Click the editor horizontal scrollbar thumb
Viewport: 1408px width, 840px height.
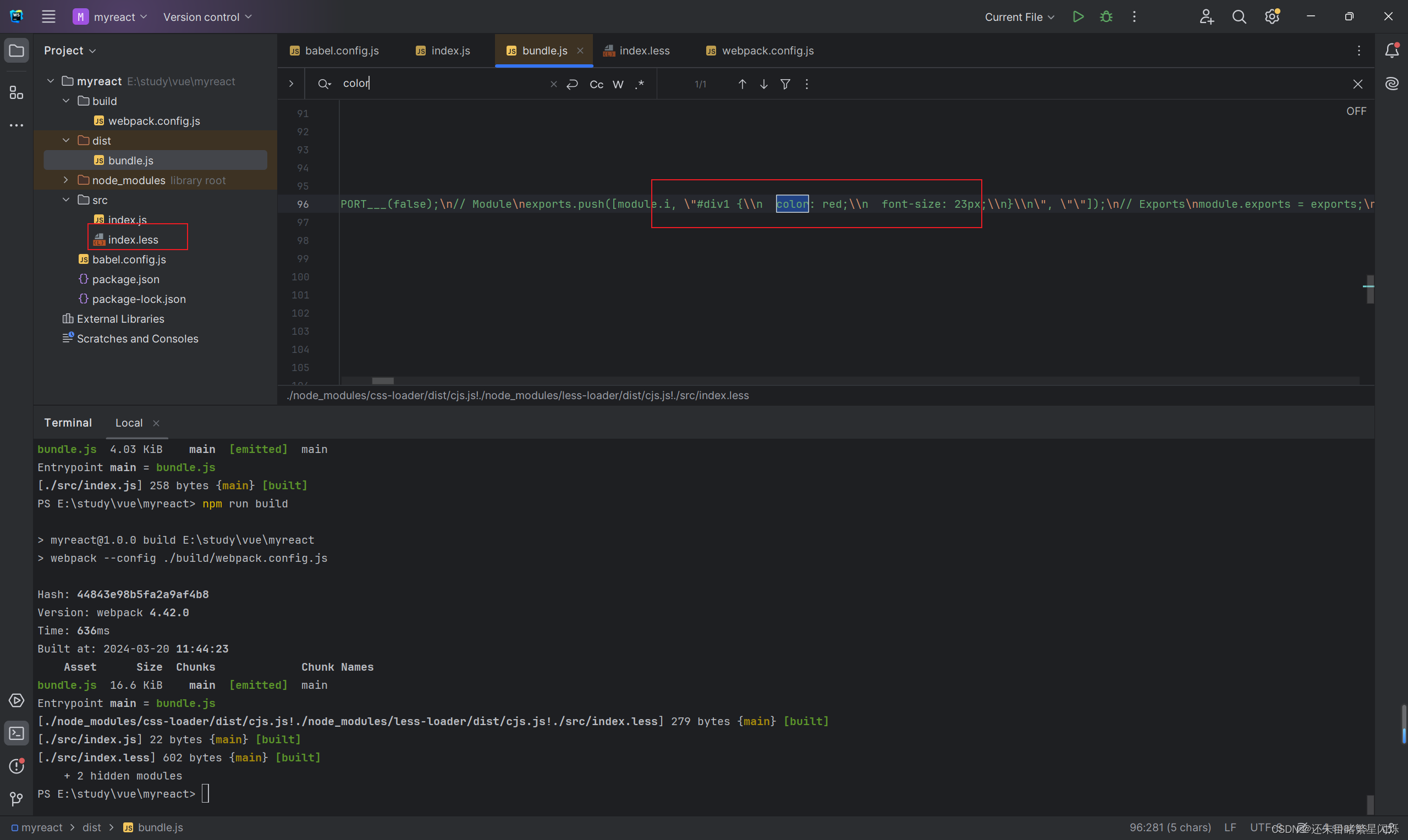click(x=383, y=381)
